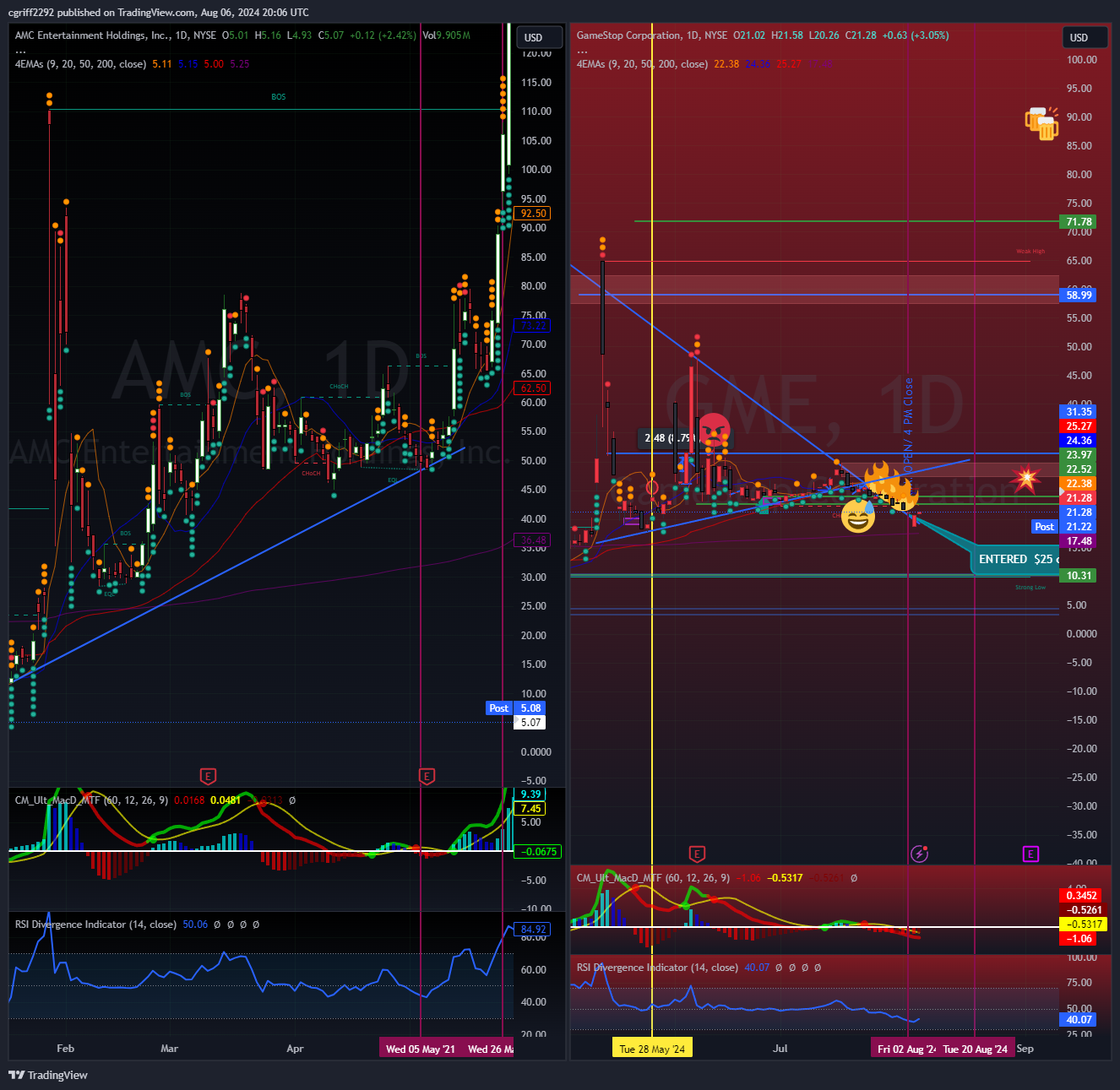Click the USD currency button on GameStop chart
The image size is (1120, 1090).
click(x=1086, y=37)
